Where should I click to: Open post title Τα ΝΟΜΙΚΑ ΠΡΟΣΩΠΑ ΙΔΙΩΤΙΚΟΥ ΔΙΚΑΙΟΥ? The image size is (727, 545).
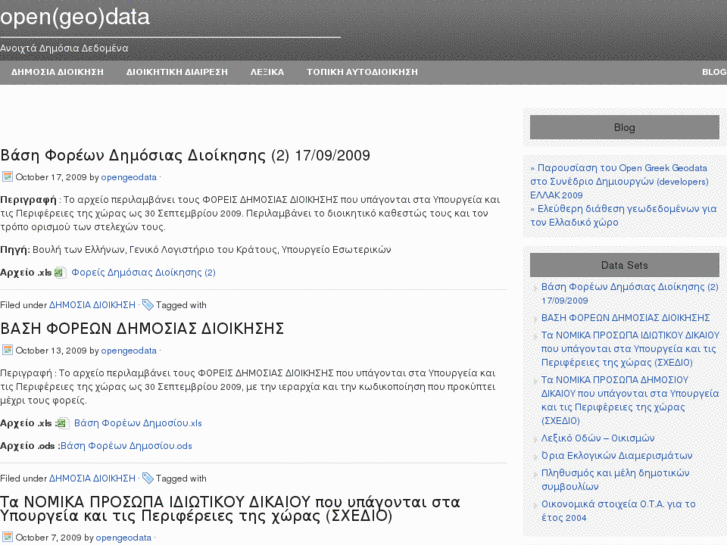230,509
